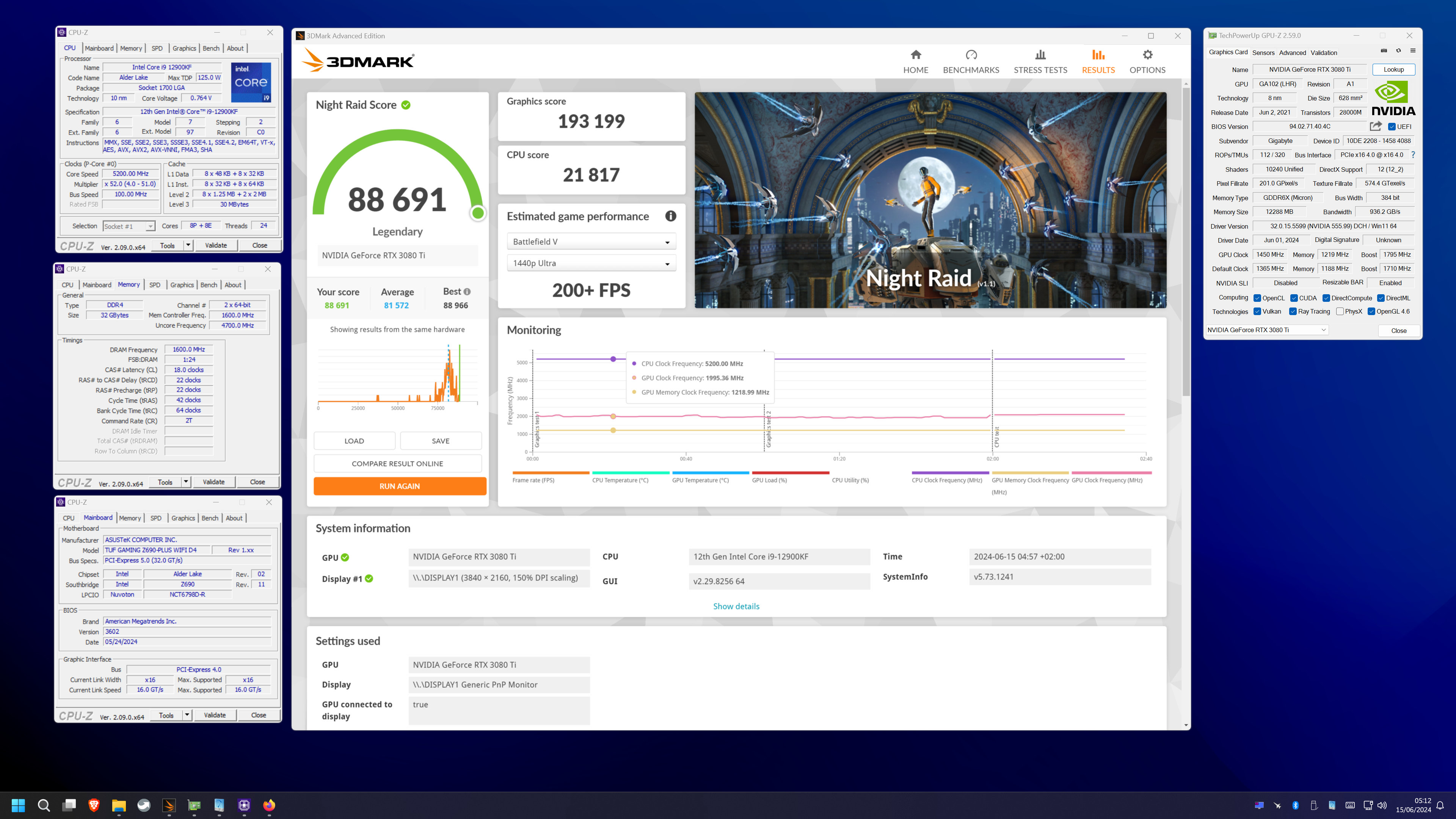This screenshot has height=819, width=1456.
Task: Switch to the Validation tab in GPU-Z
Action: 1324,53
